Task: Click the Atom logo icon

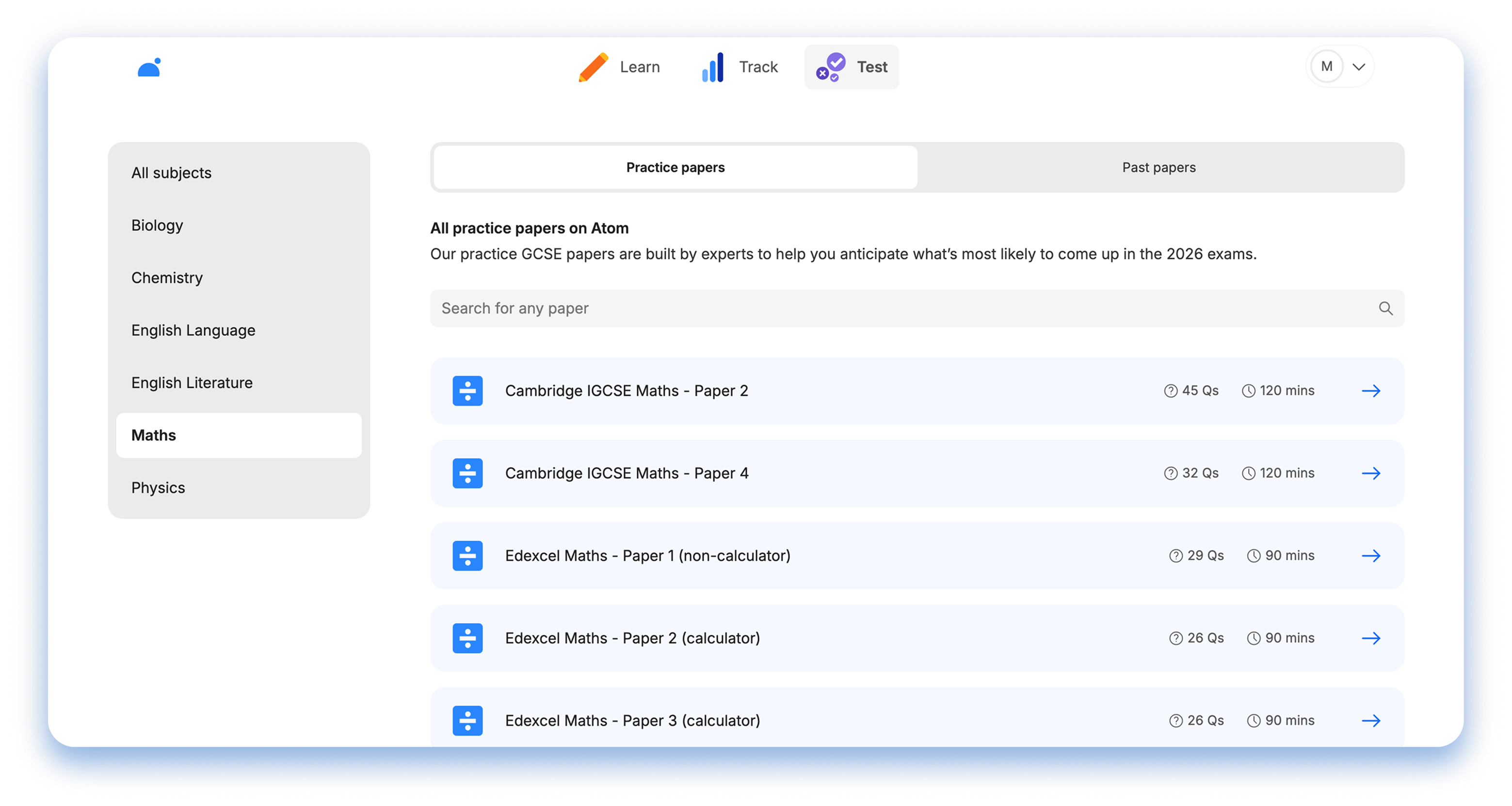Action: (x=149, y=67)
